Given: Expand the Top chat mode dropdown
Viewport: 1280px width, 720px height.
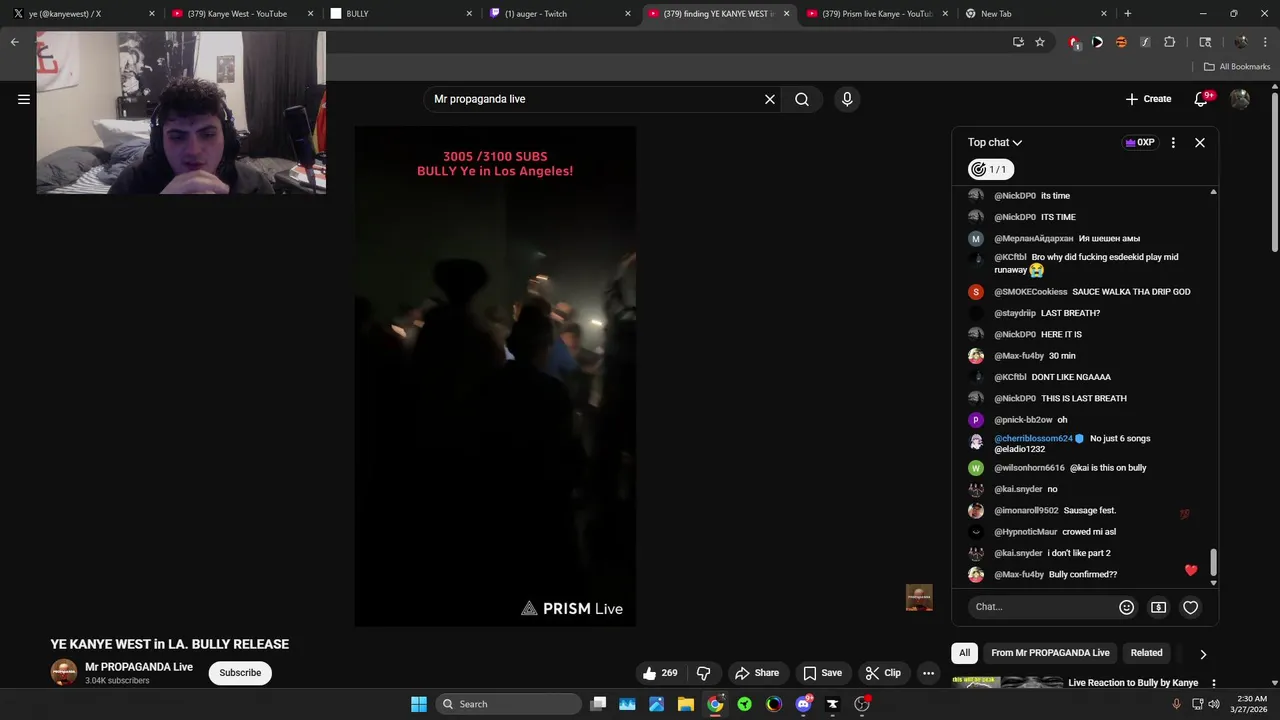Looking at the screenshot, I should pos(995,143).
